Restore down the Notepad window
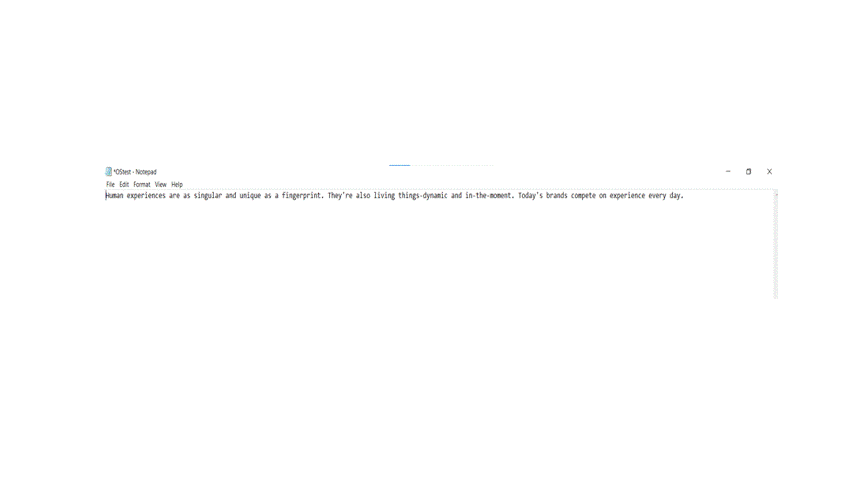This screenshot has width=853, height=480. [x=749, y=171]
